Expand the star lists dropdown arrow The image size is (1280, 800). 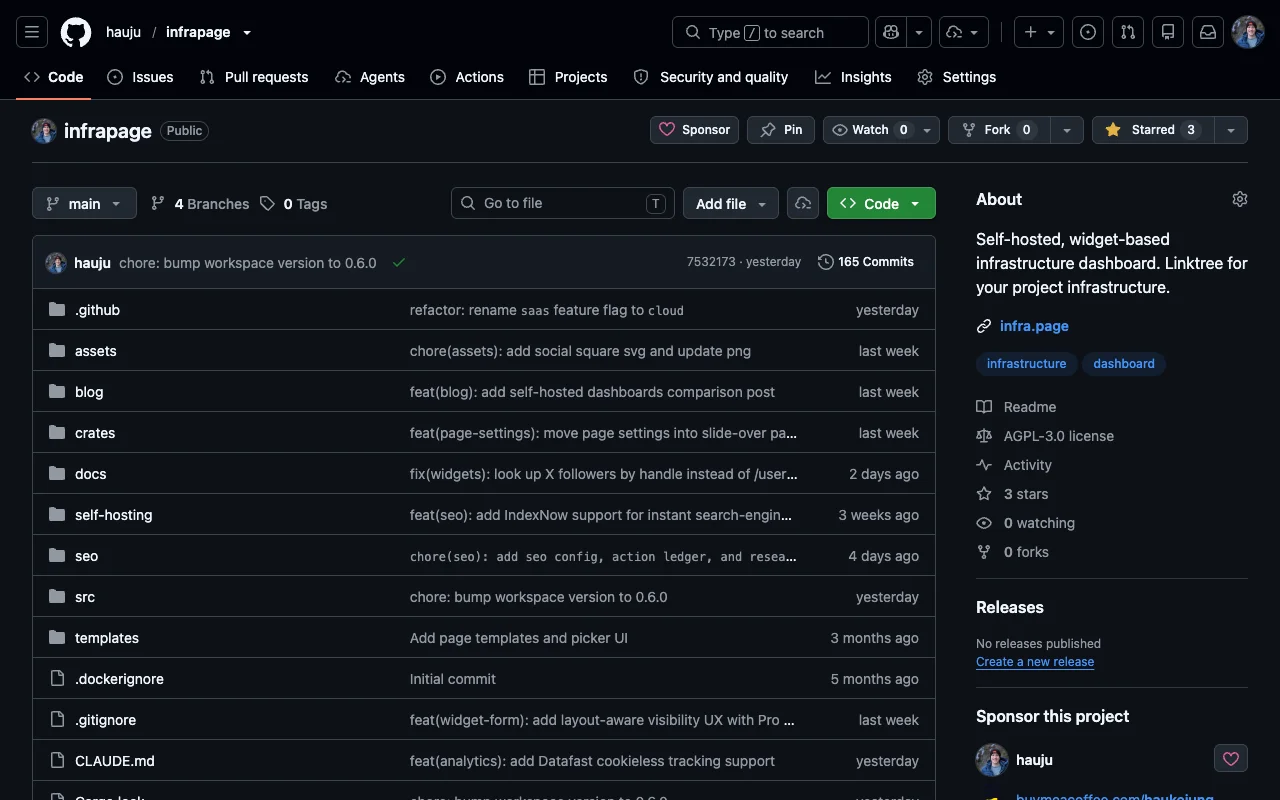pyautogui.click(x=1231, y=130)
